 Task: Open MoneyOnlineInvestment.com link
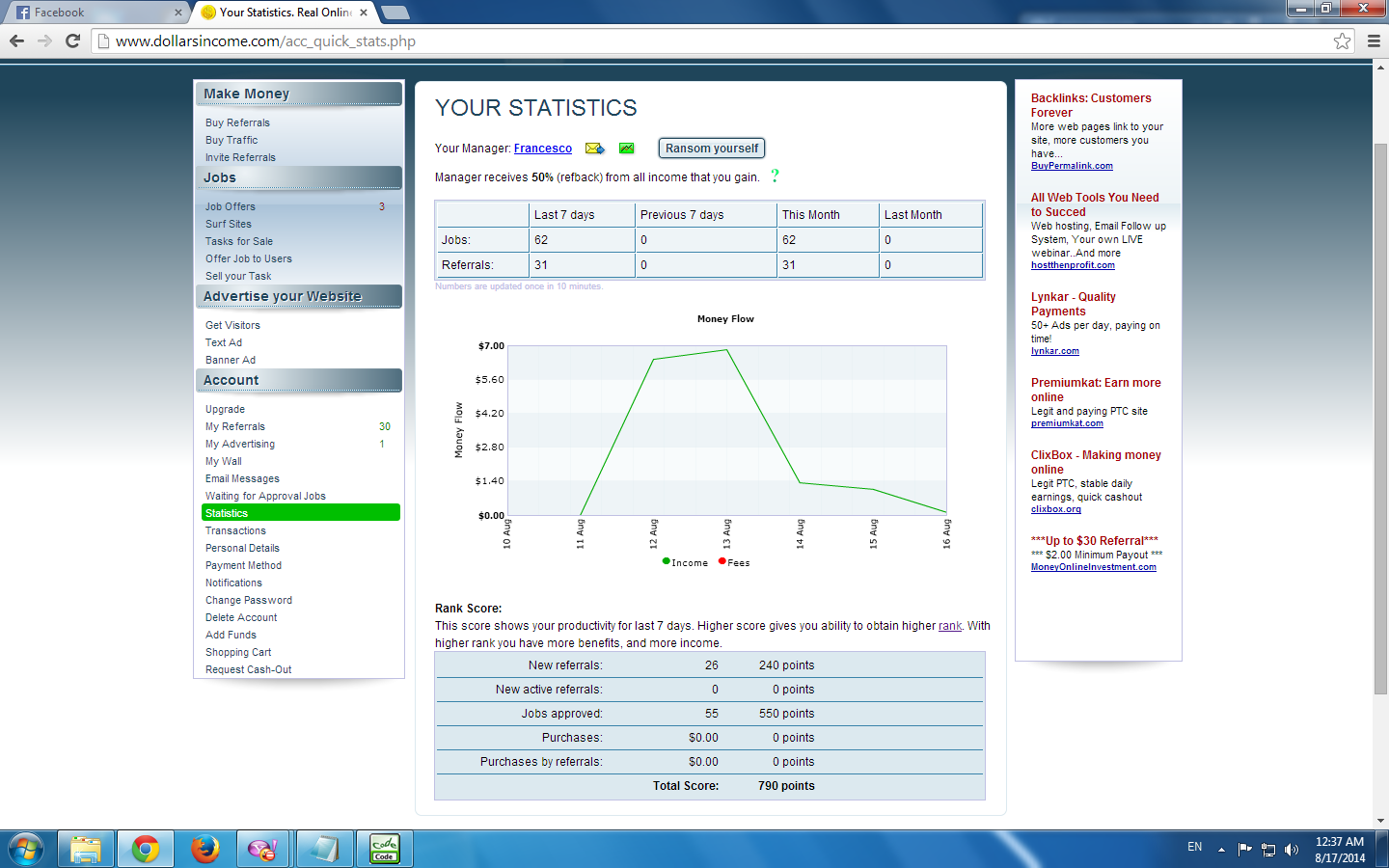[1094, 567]
